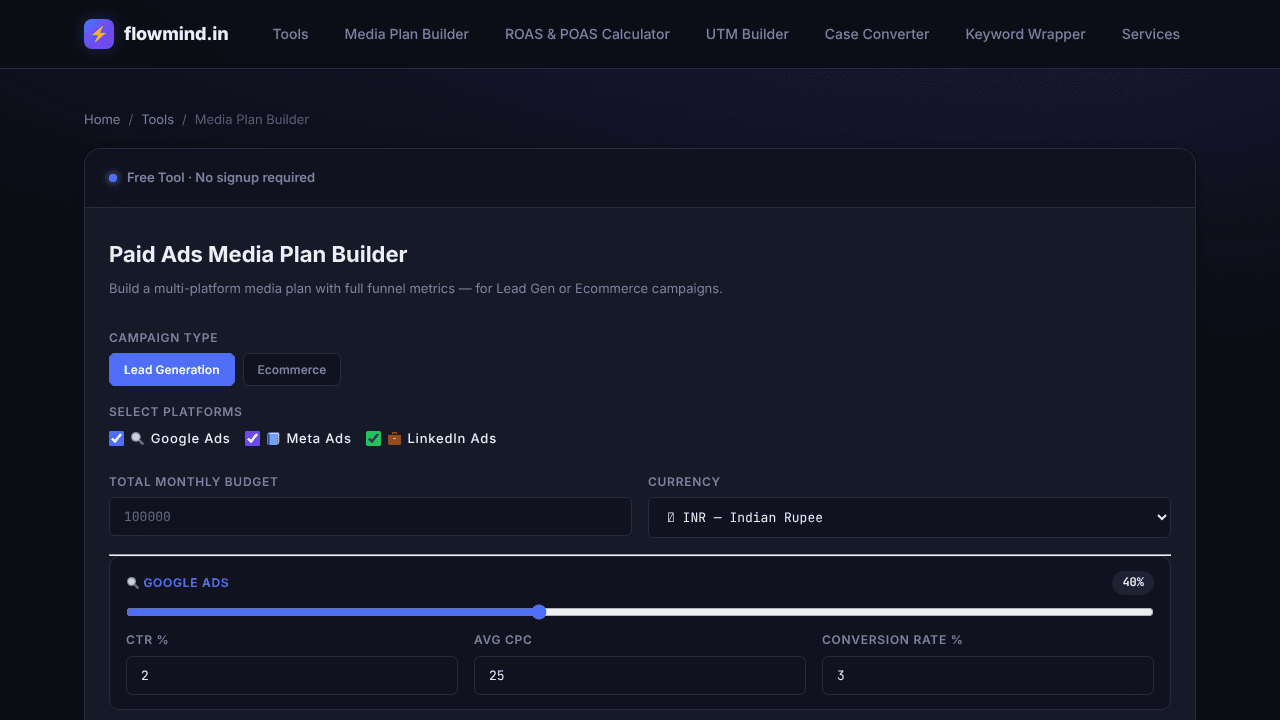Click the description text about full funnel metrics

pos(416,289)
